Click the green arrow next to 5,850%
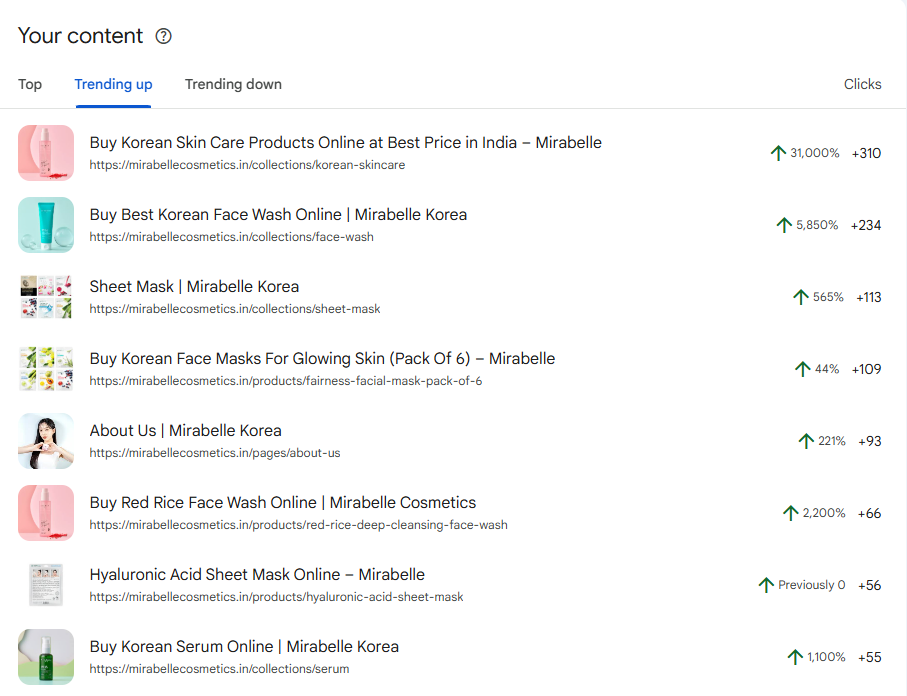This screenshot has height=696, width=907. (x=785, y=225)
